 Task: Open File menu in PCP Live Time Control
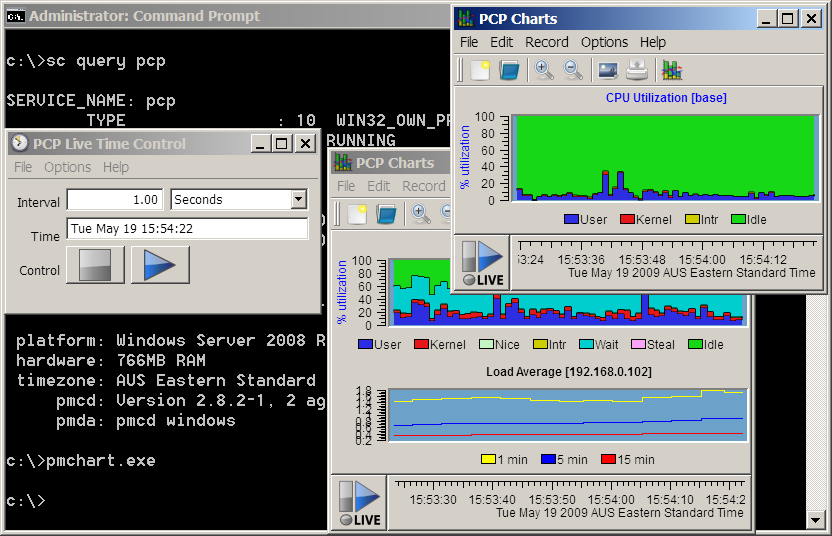tap(23, 167)
